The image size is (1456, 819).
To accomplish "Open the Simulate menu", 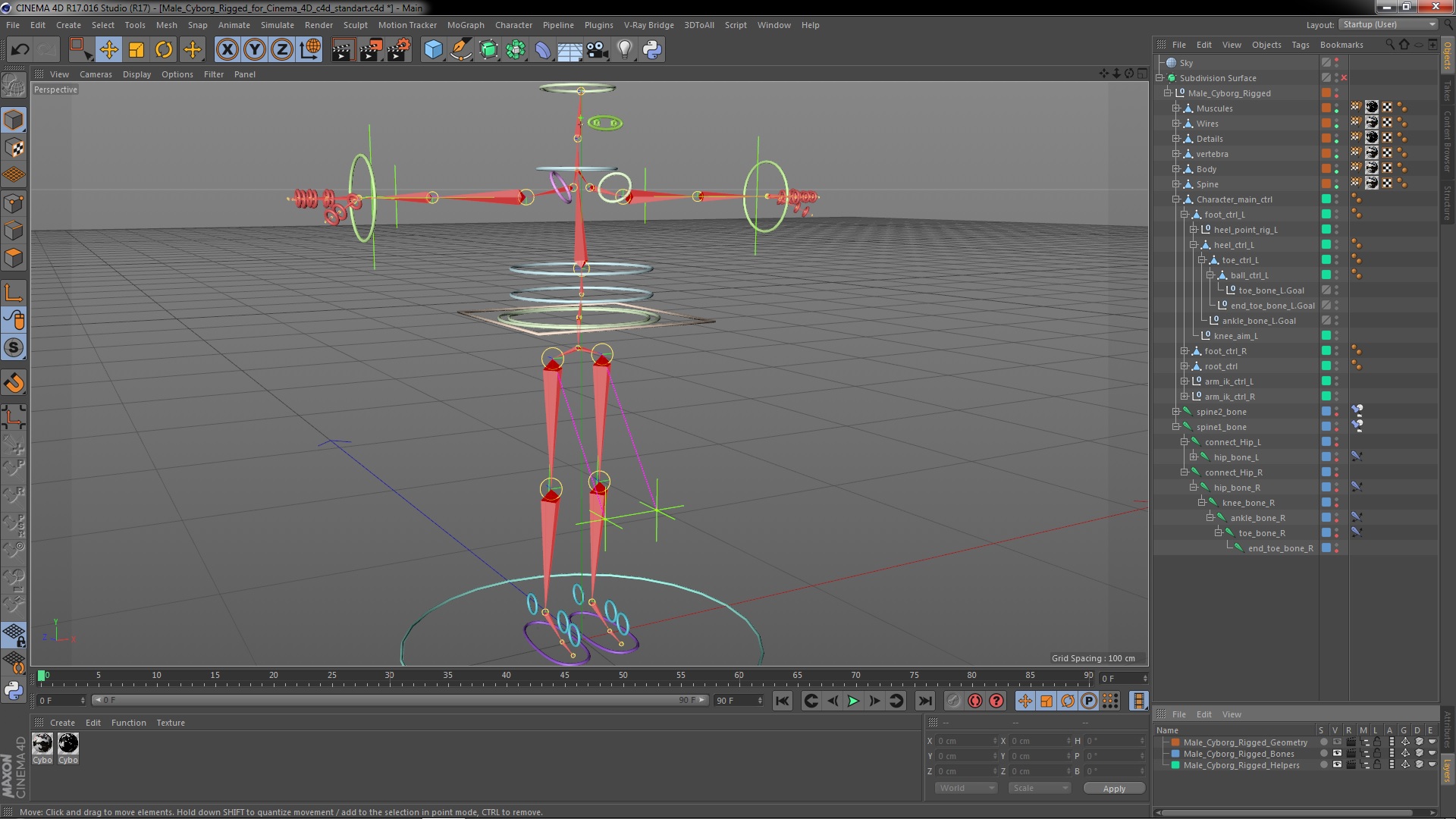I will pos(277,25).
